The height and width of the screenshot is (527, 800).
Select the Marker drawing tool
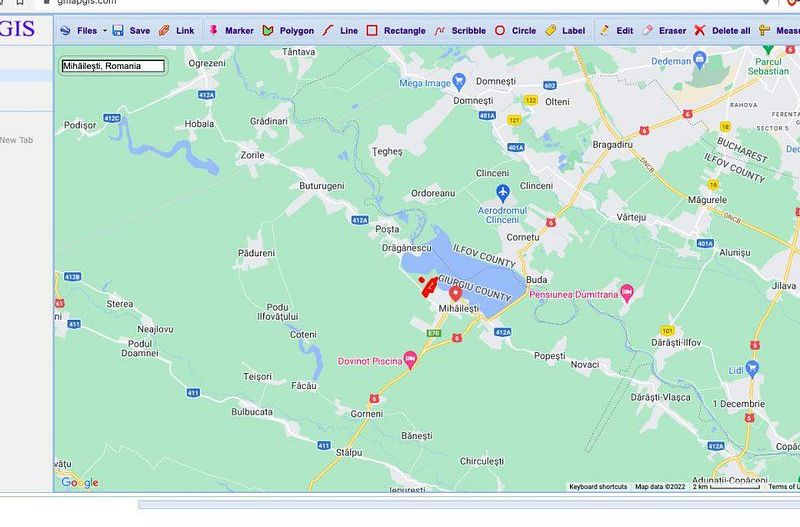(x=231, y=31)
